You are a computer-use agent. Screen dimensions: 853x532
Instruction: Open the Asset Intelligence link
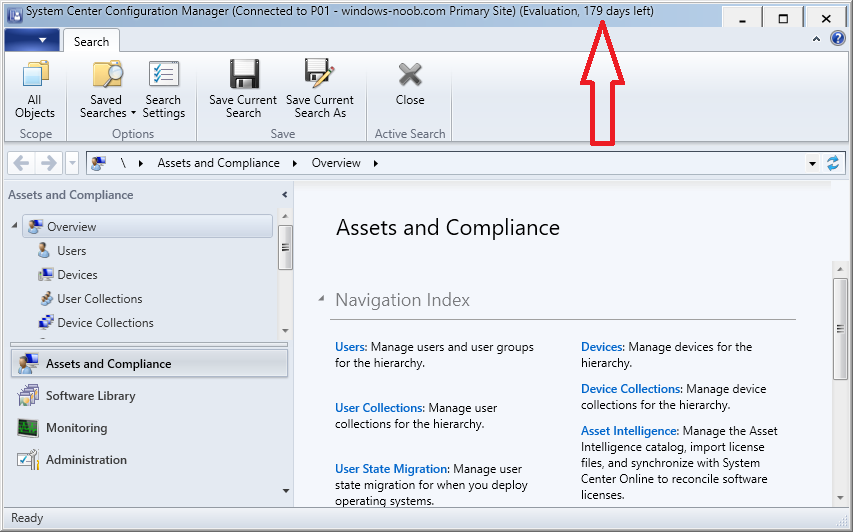pos(630,431)
